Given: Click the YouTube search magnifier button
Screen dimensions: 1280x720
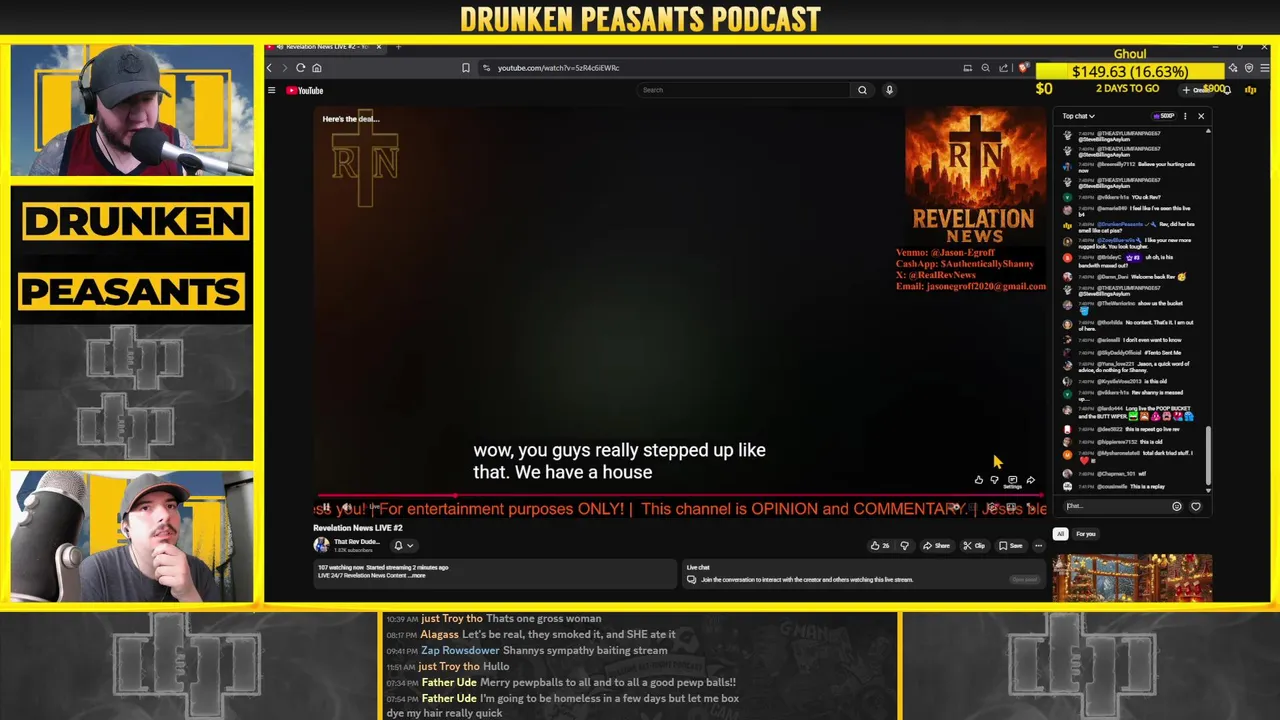Looking at the screenshot, I should coord(862,90).
